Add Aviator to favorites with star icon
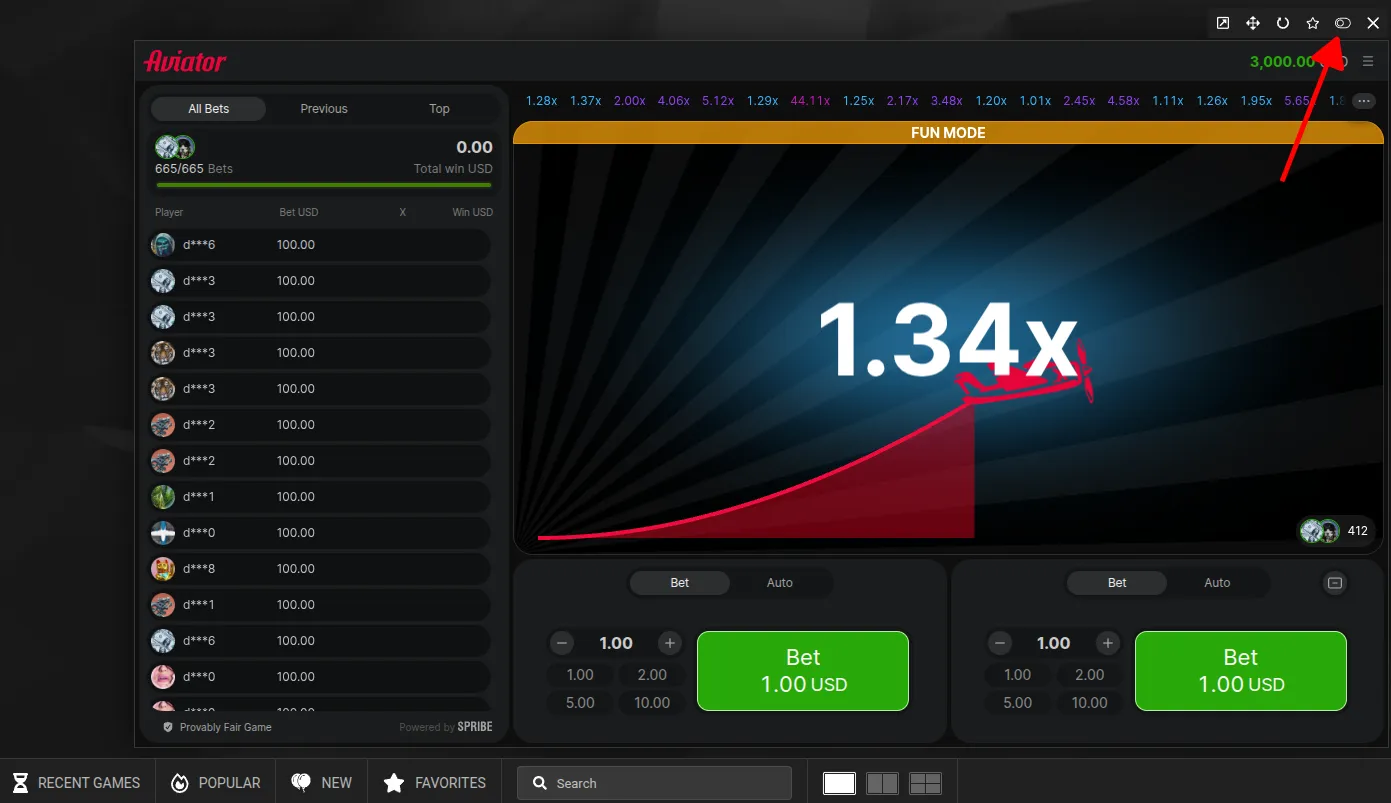This screenshot has width=1391, height=803. tap(1312, 23)
